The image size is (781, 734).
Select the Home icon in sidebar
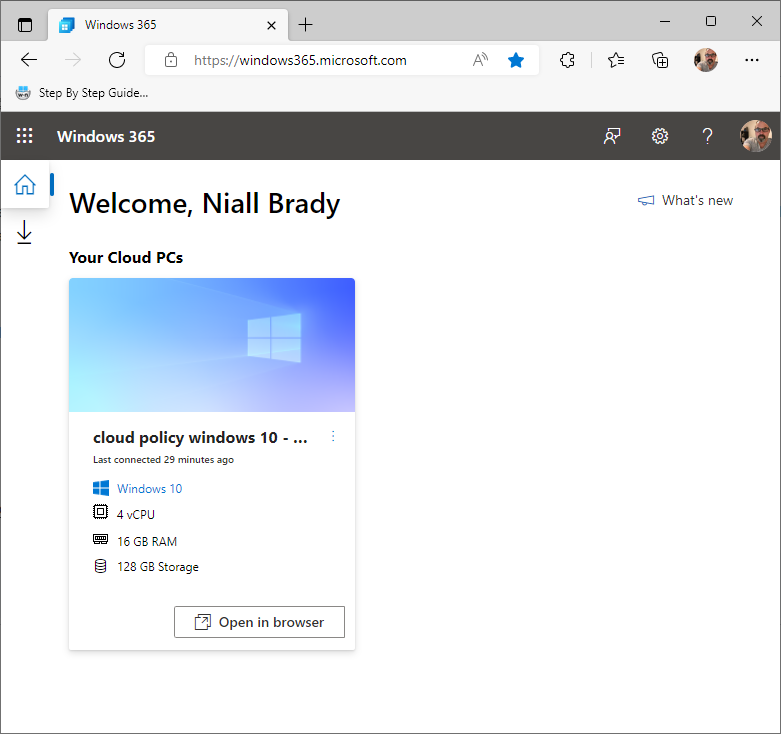(x=25, y=185)
